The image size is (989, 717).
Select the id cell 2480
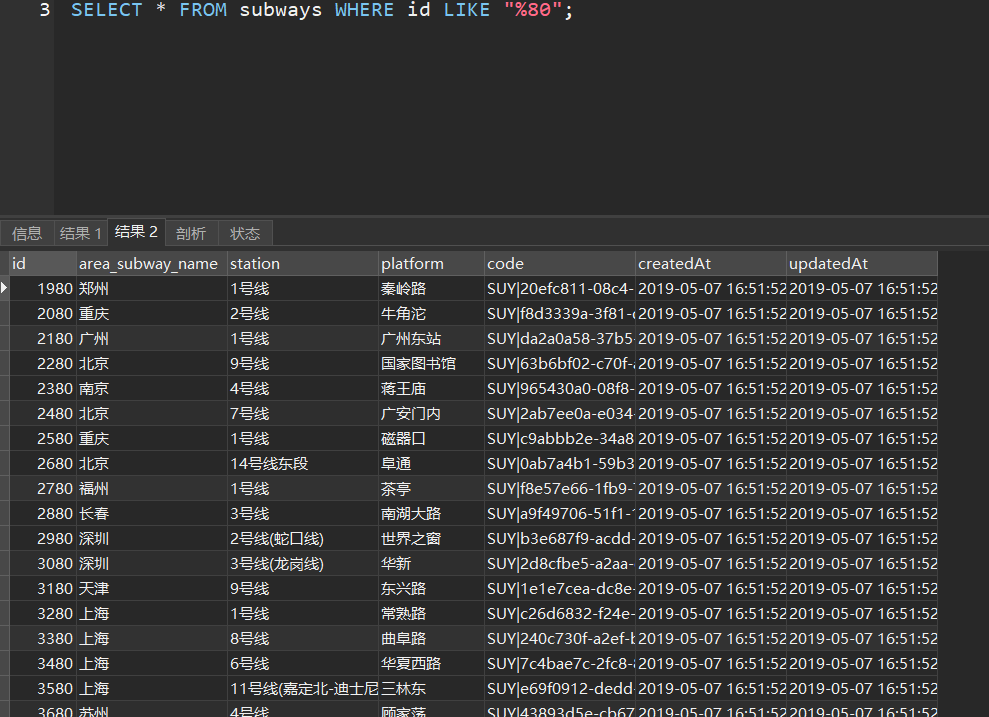click(x=43, y=414)
